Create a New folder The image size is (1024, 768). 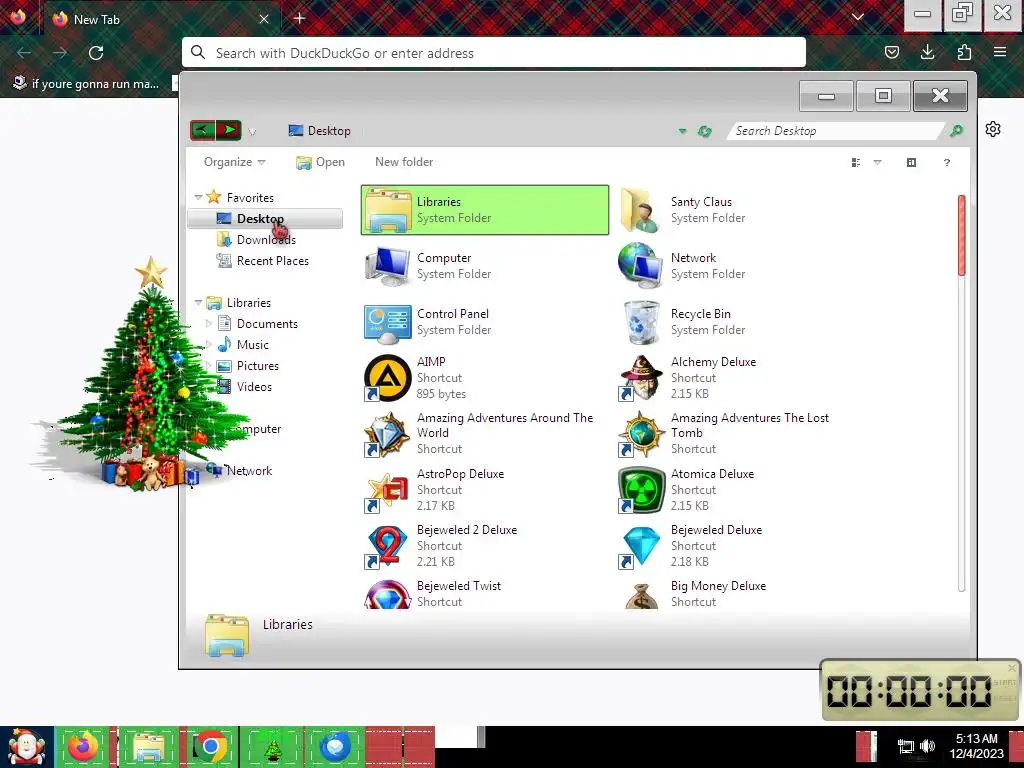coord(404,162)
